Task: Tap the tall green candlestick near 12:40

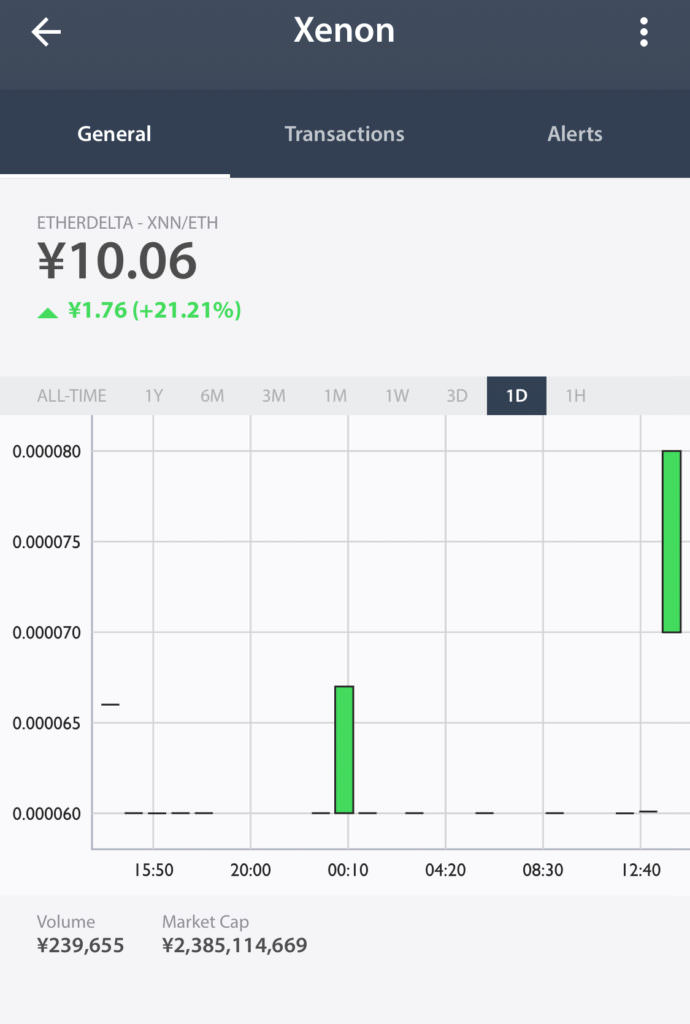Action: 671,541
